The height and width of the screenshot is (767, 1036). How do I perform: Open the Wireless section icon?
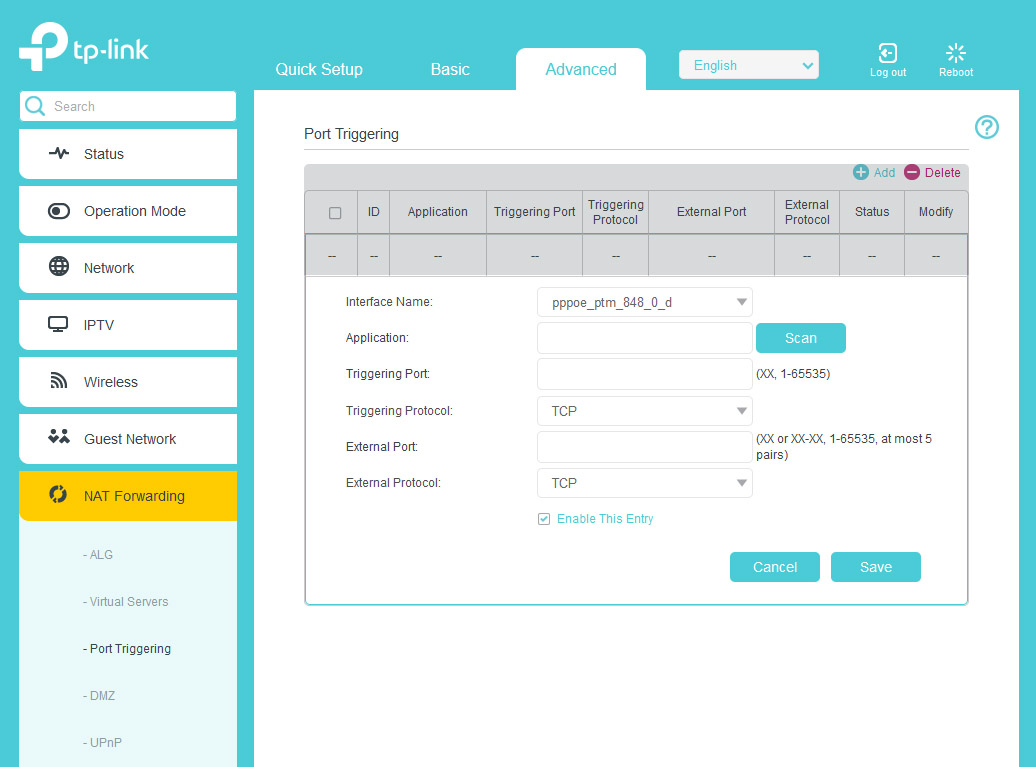tap(59, 382)
